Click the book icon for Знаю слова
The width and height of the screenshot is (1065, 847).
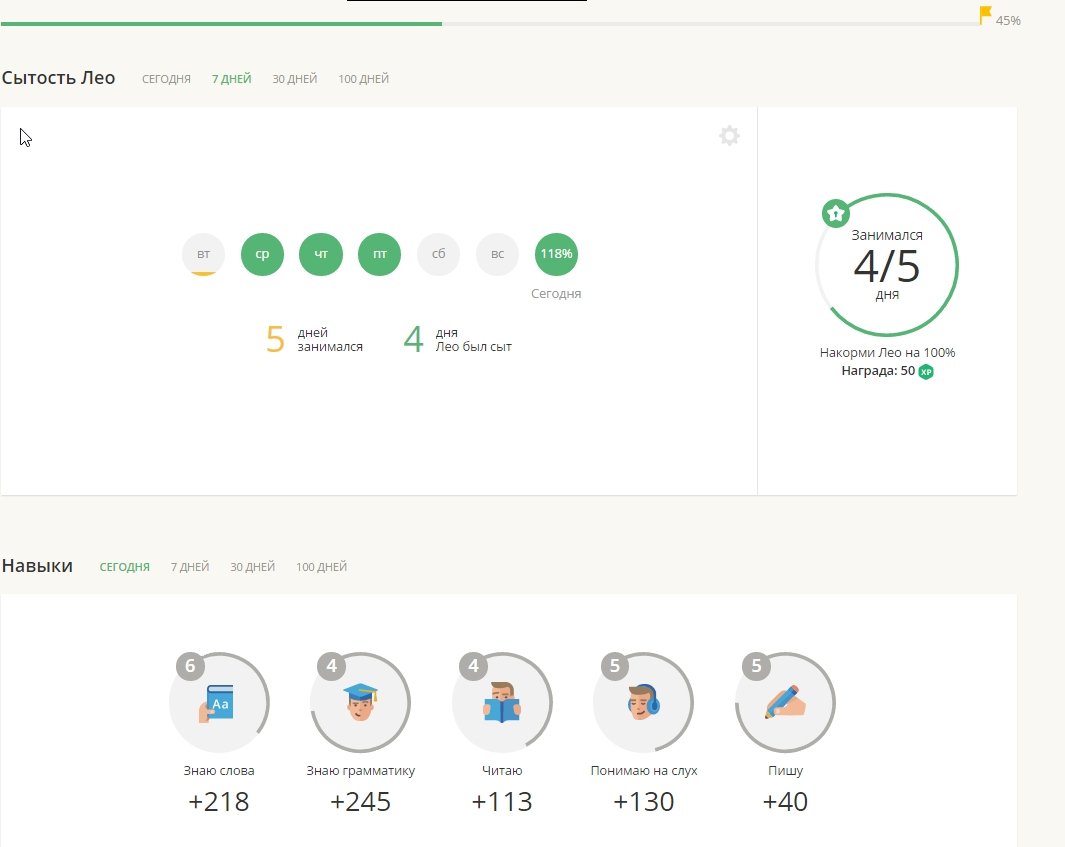[x=219, y=703]
